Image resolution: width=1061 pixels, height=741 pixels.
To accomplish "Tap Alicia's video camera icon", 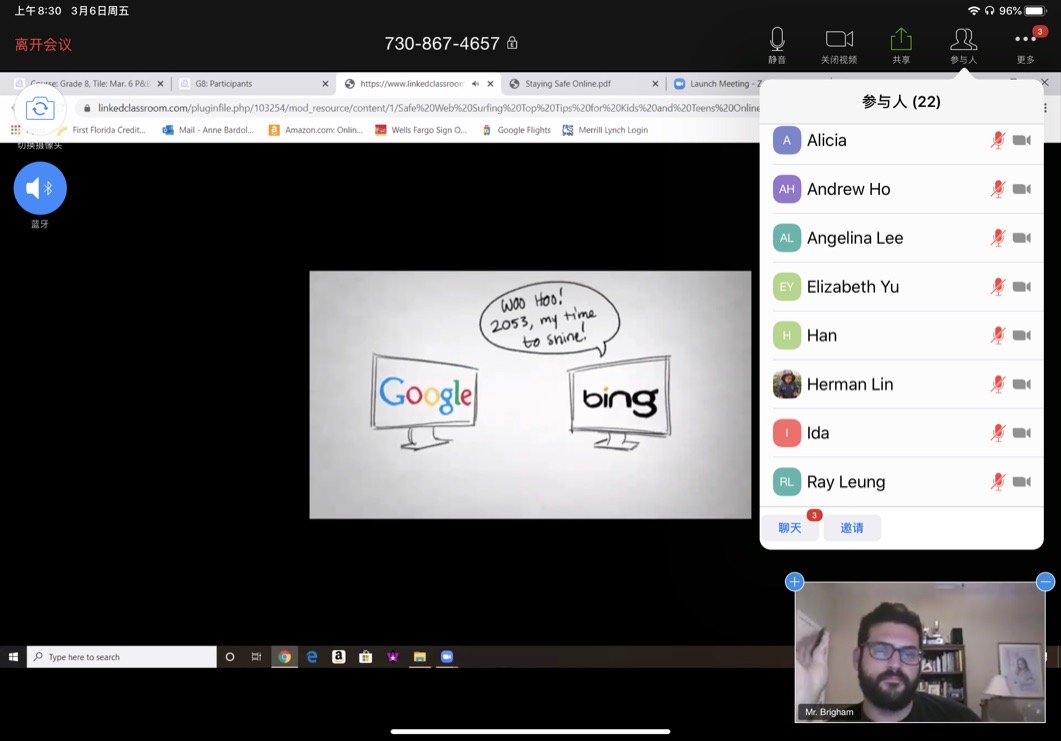I will (x=1022, y=140).
